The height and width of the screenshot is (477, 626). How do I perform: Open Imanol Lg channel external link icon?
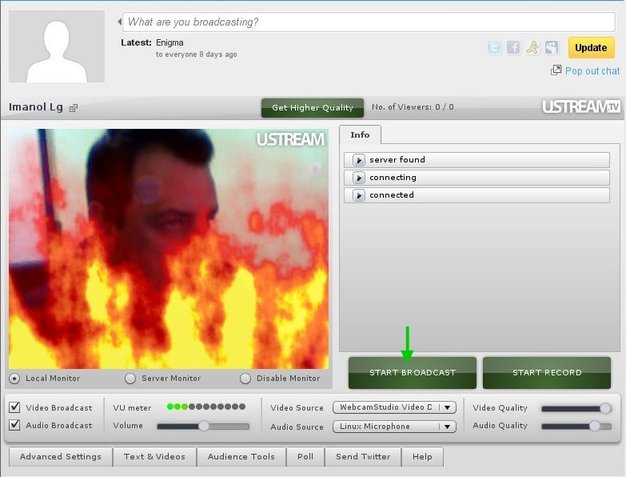click(73, 108)
